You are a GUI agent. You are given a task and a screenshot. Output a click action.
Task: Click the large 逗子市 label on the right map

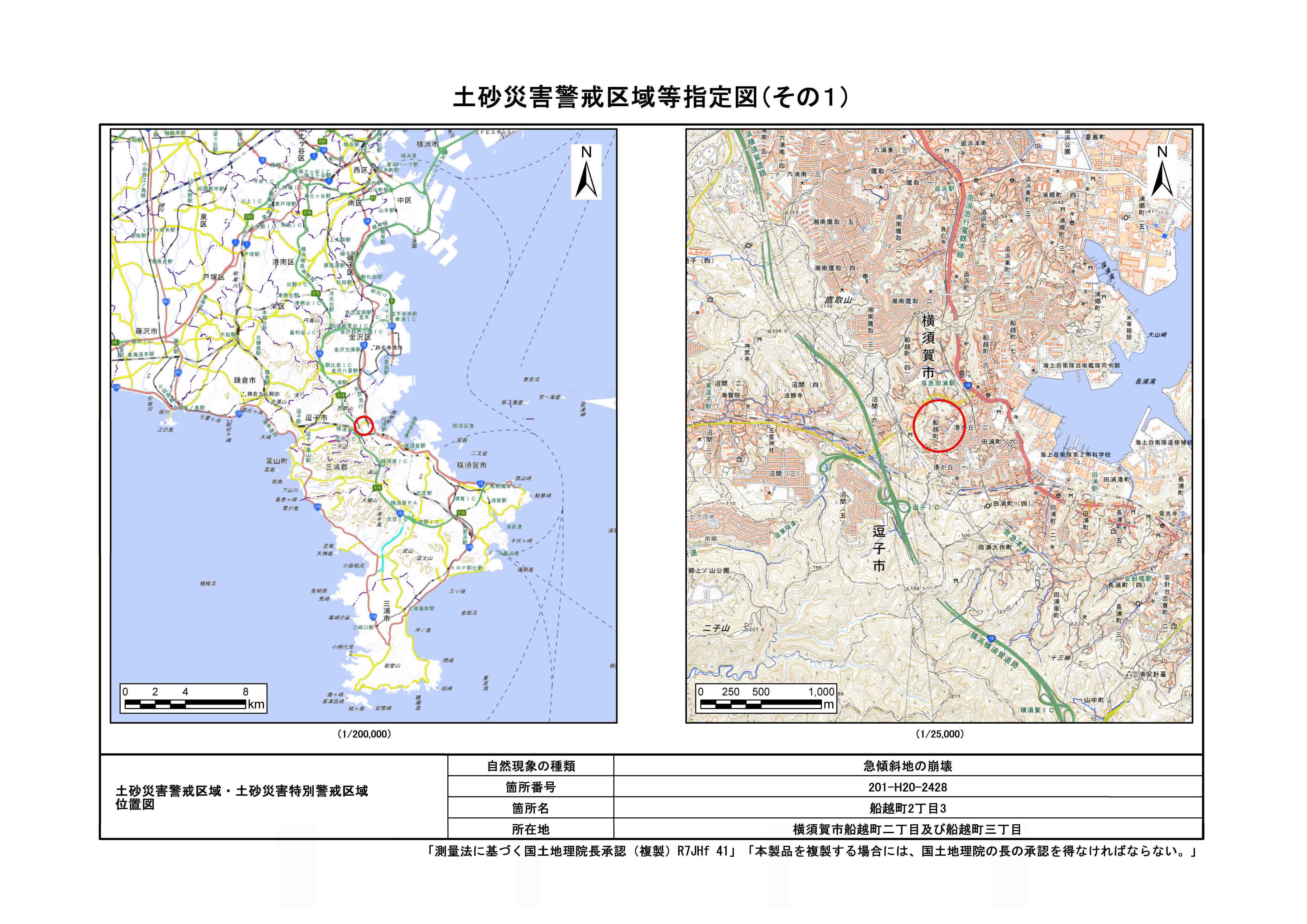point(879,549)
